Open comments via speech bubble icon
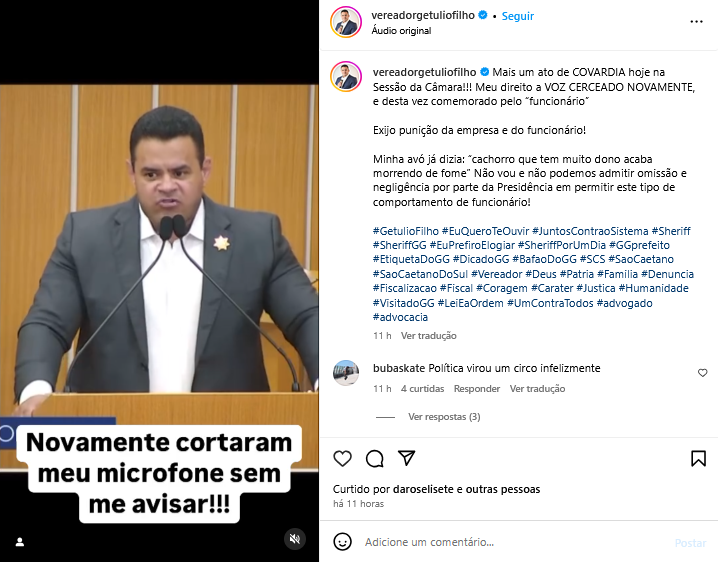 pyautogui.click(x=375, y=458)
